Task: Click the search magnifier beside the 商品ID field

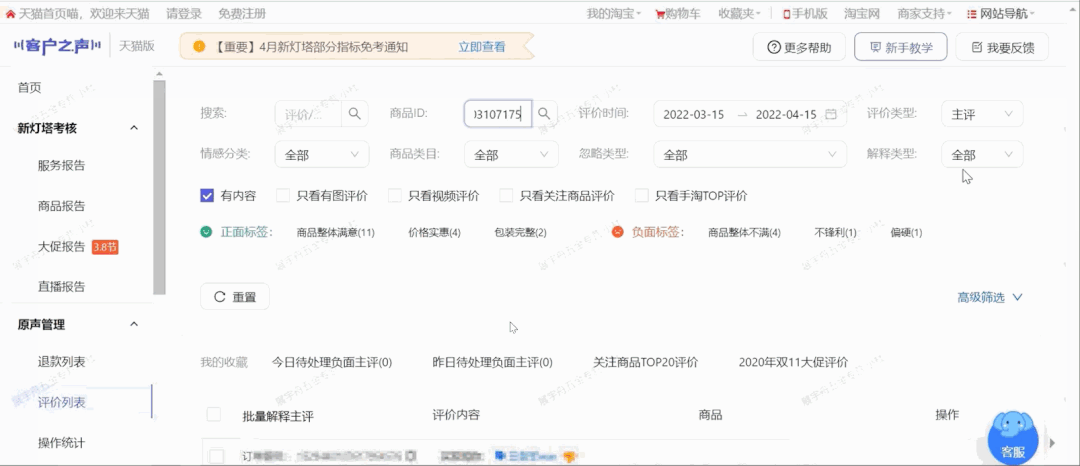Action: click(544, 114)
